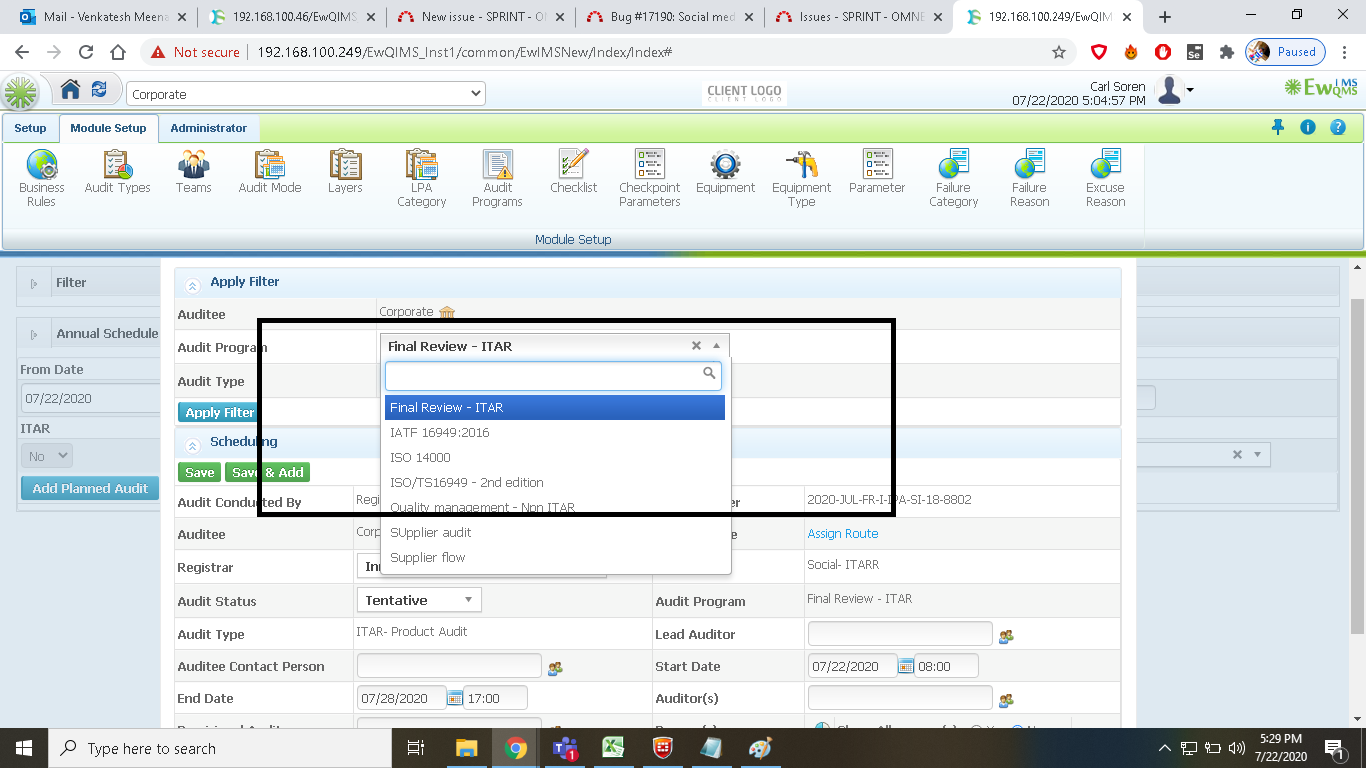Collapse the Apply Filter section

click(193, 284)
